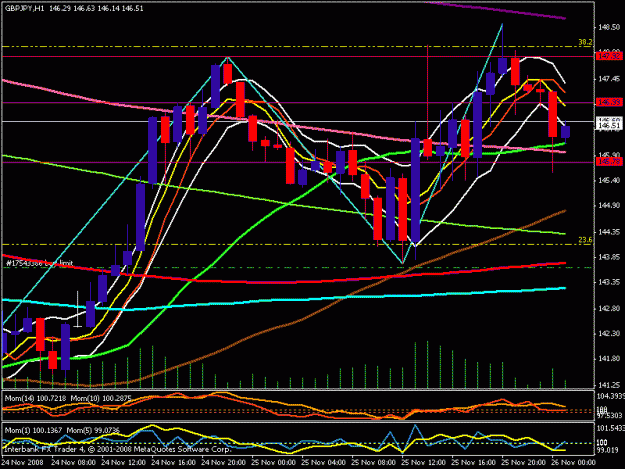Click the 25 Nov 04:00 time label
Image resolution: width=625 pixels, height=469 pixels.
[323, 463]
